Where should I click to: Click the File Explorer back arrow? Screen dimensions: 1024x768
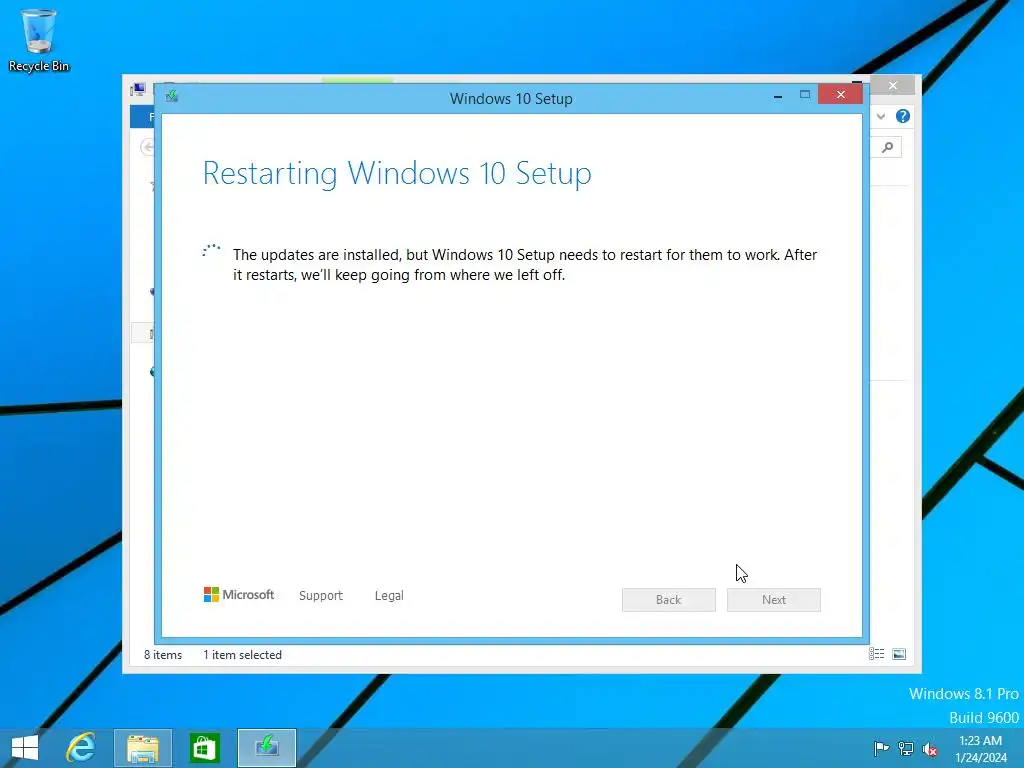148,147
